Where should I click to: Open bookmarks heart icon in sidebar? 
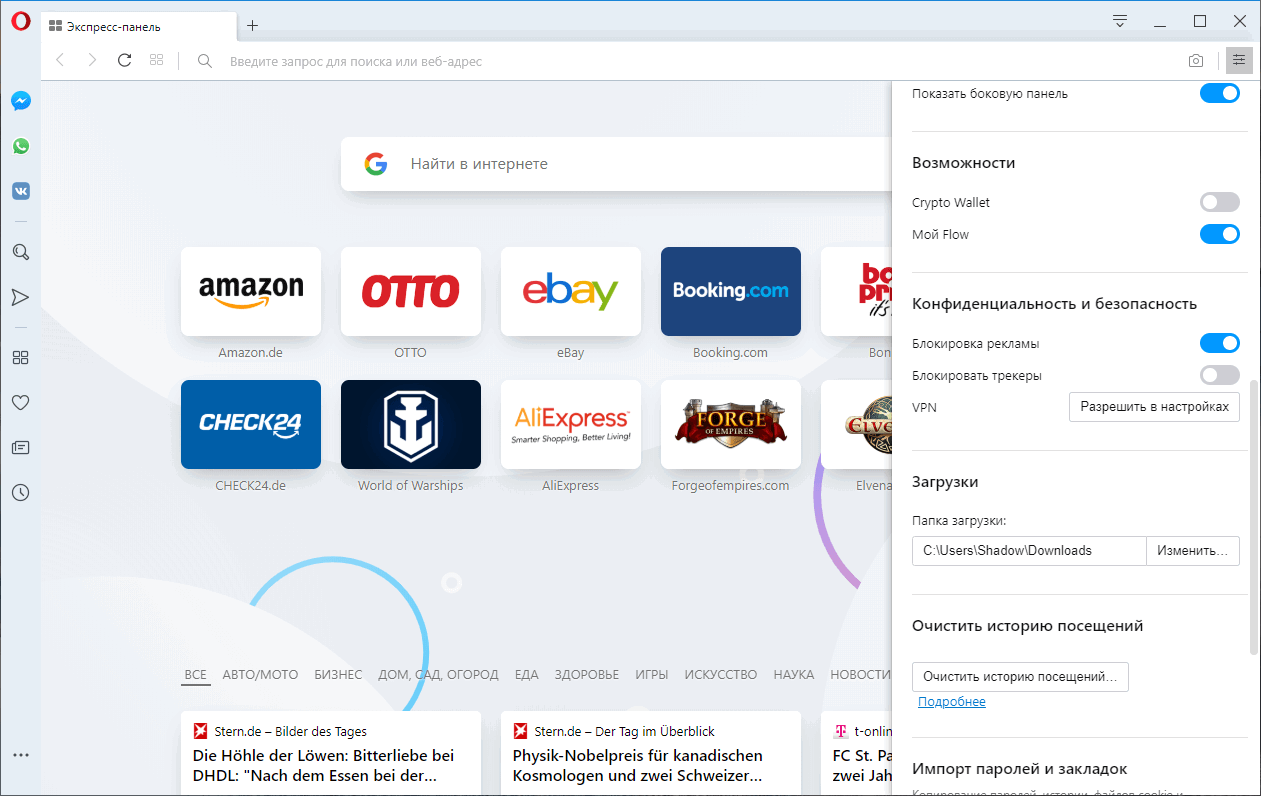[20, 402]
